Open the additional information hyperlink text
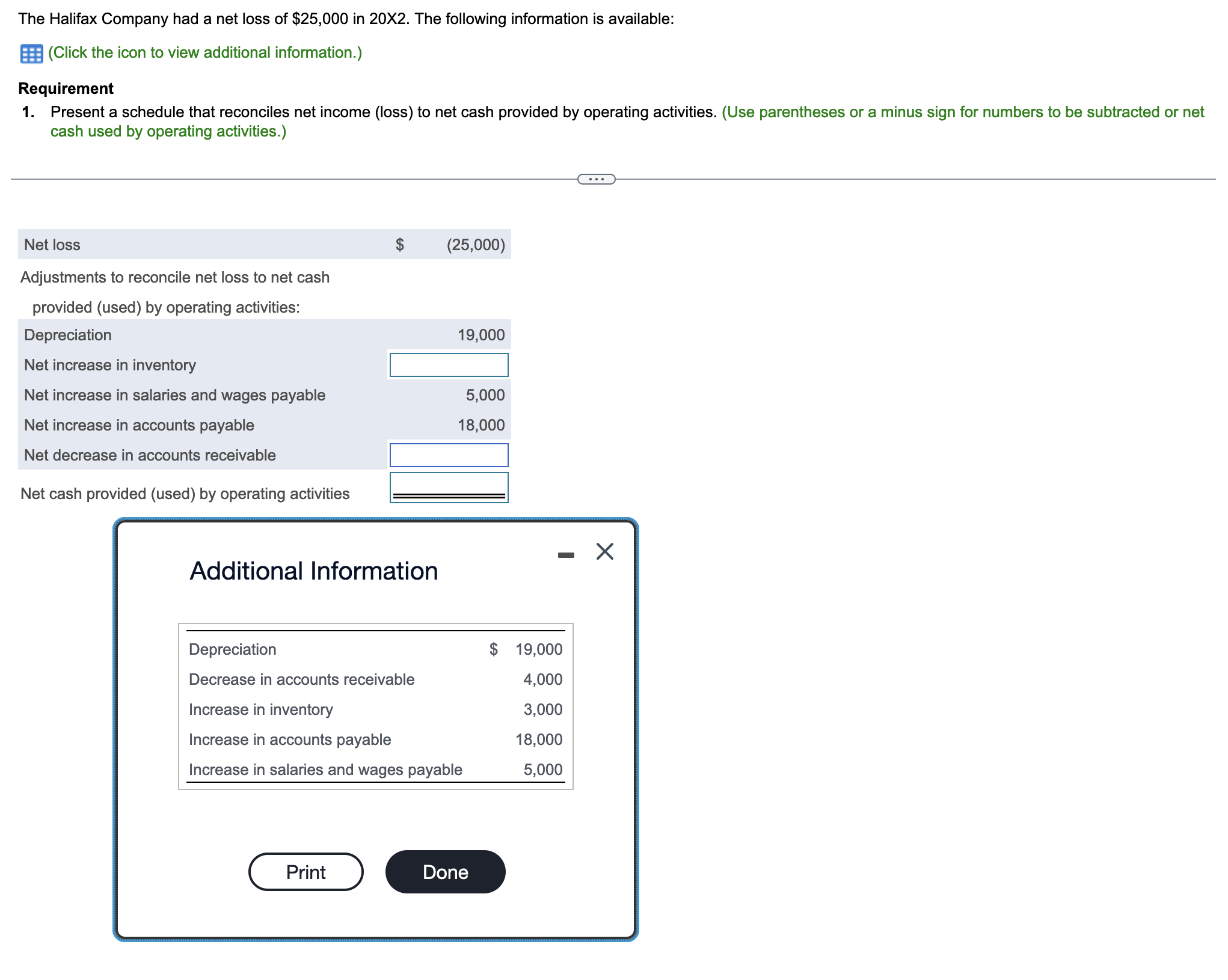Viewport: 1228px width, 980px height. coord(203,53)
